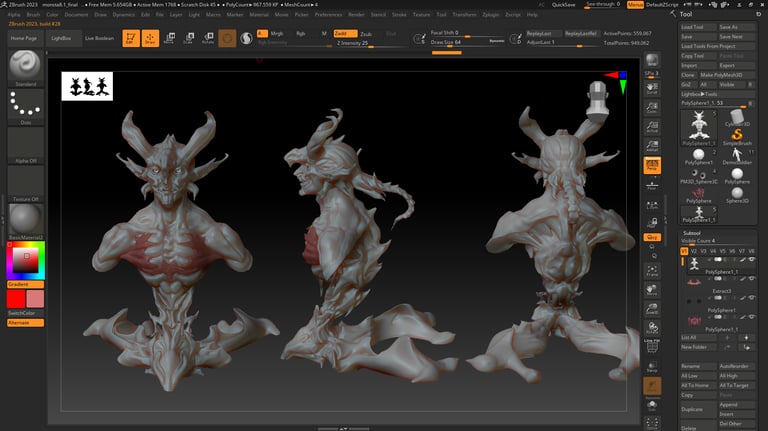Switch to the LightBox tab
Image resolution: width=768 pixels, height=431 pixels.
coord(60,37)
